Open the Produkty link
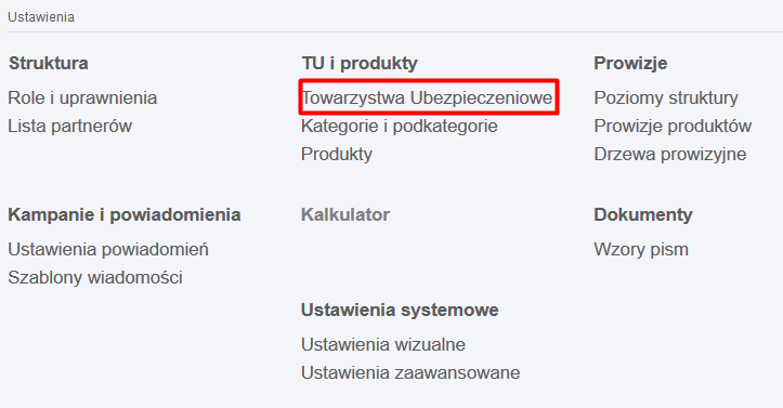The width and height of the screenshot is (783, 408). point(336,154)
